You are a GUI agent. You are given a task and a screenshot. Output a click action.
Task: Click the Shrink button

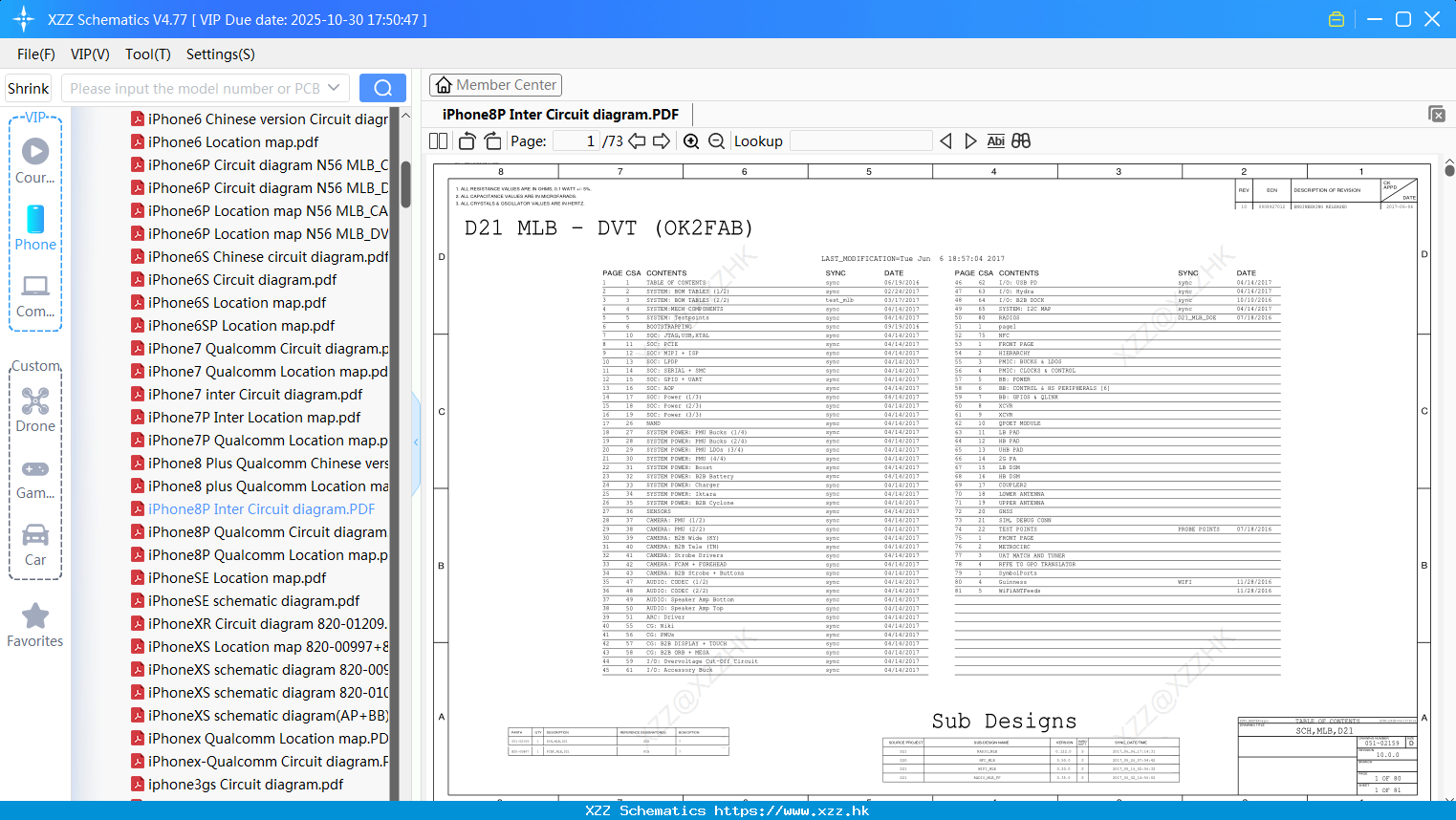pyautogui.click(x=29, y=88)
